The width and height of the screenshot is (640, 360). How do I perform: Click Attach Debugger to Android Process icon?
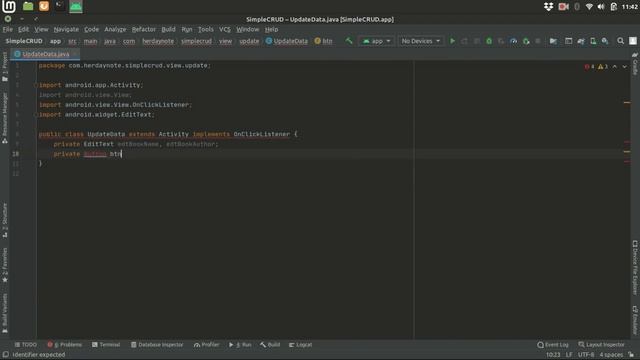coord(526,41)
